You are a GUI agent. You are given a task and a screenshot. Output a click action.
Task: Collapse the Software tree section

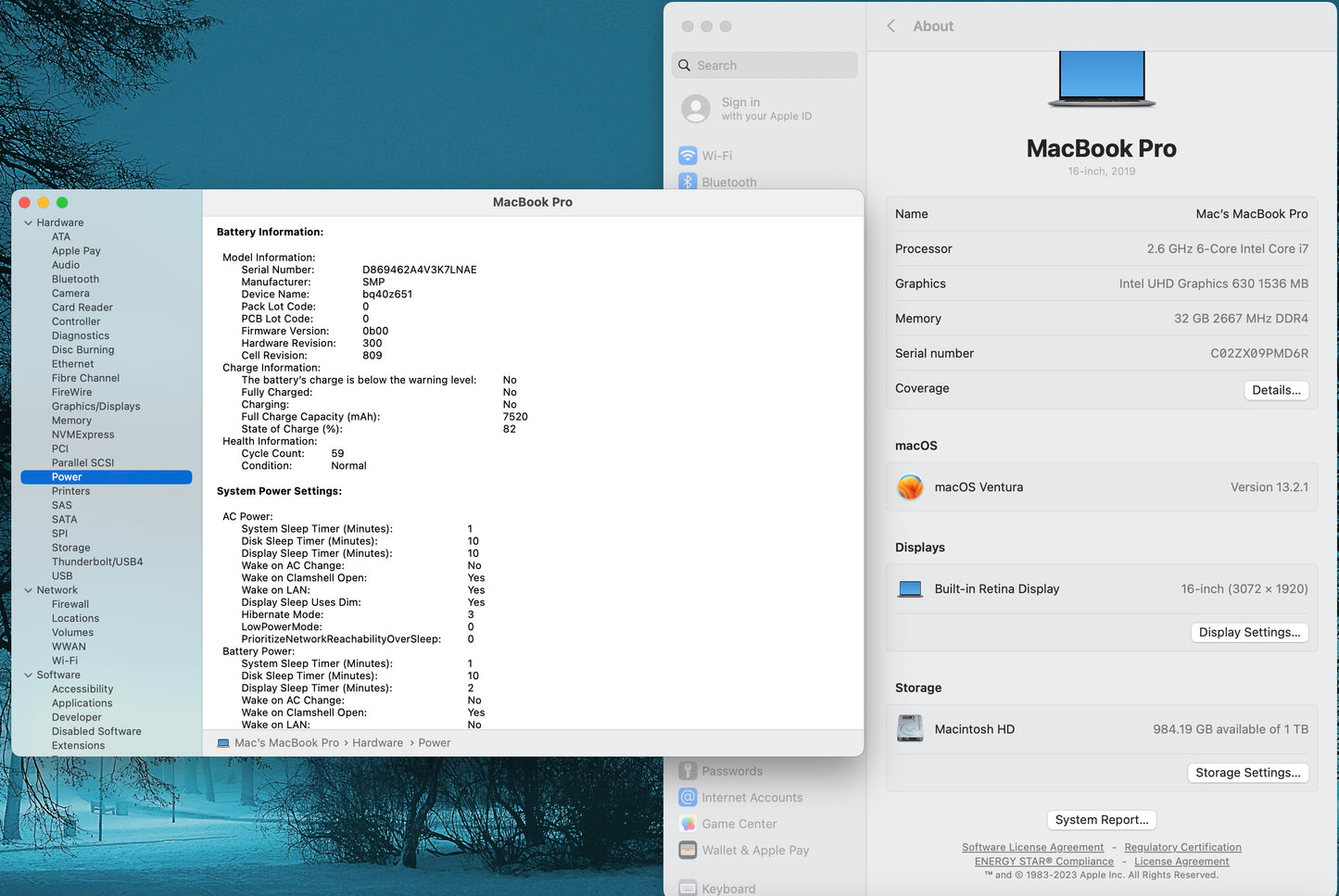point(28,675)
